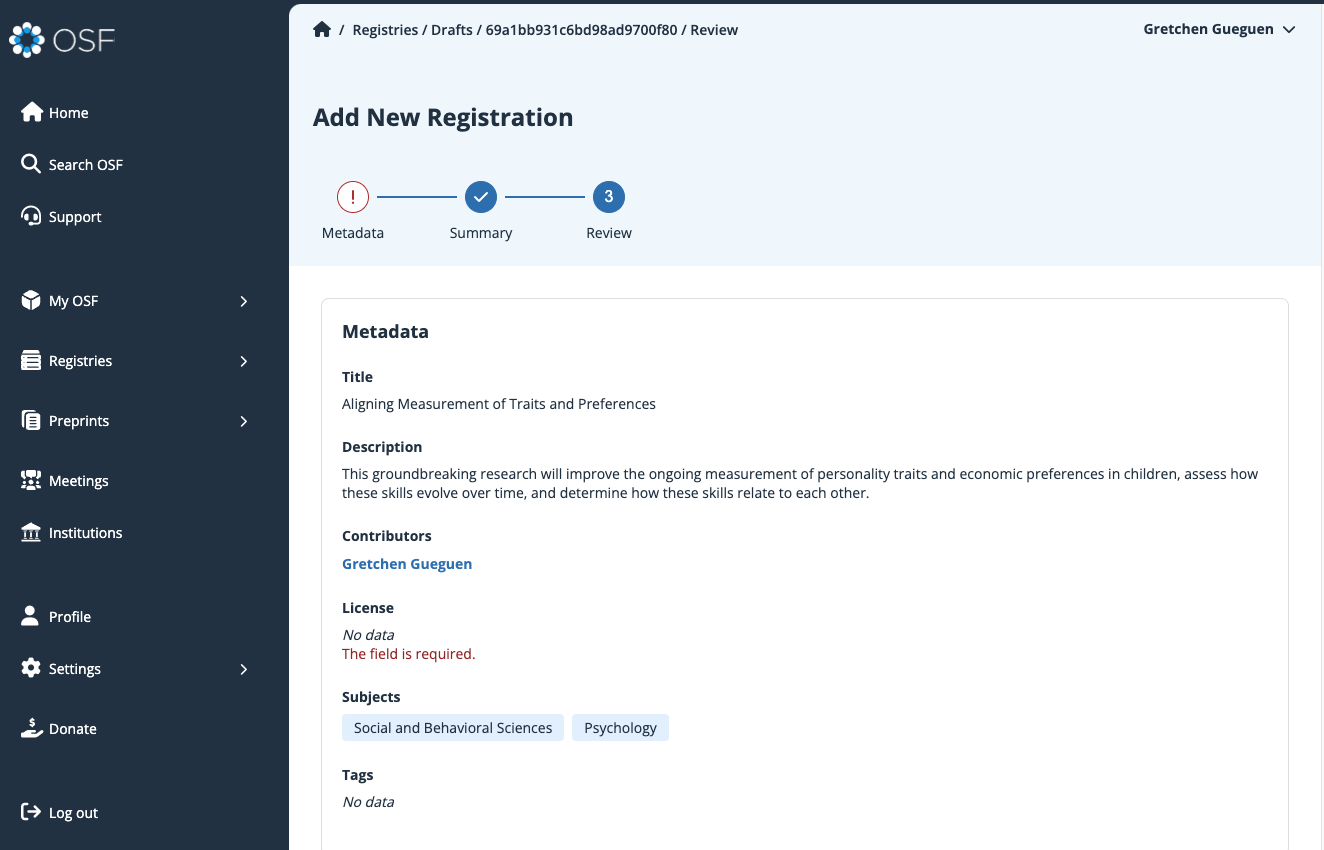Open contributor Gretchen Gueguen link
This screenshot has height=850, width=1324.
(407, 564)
